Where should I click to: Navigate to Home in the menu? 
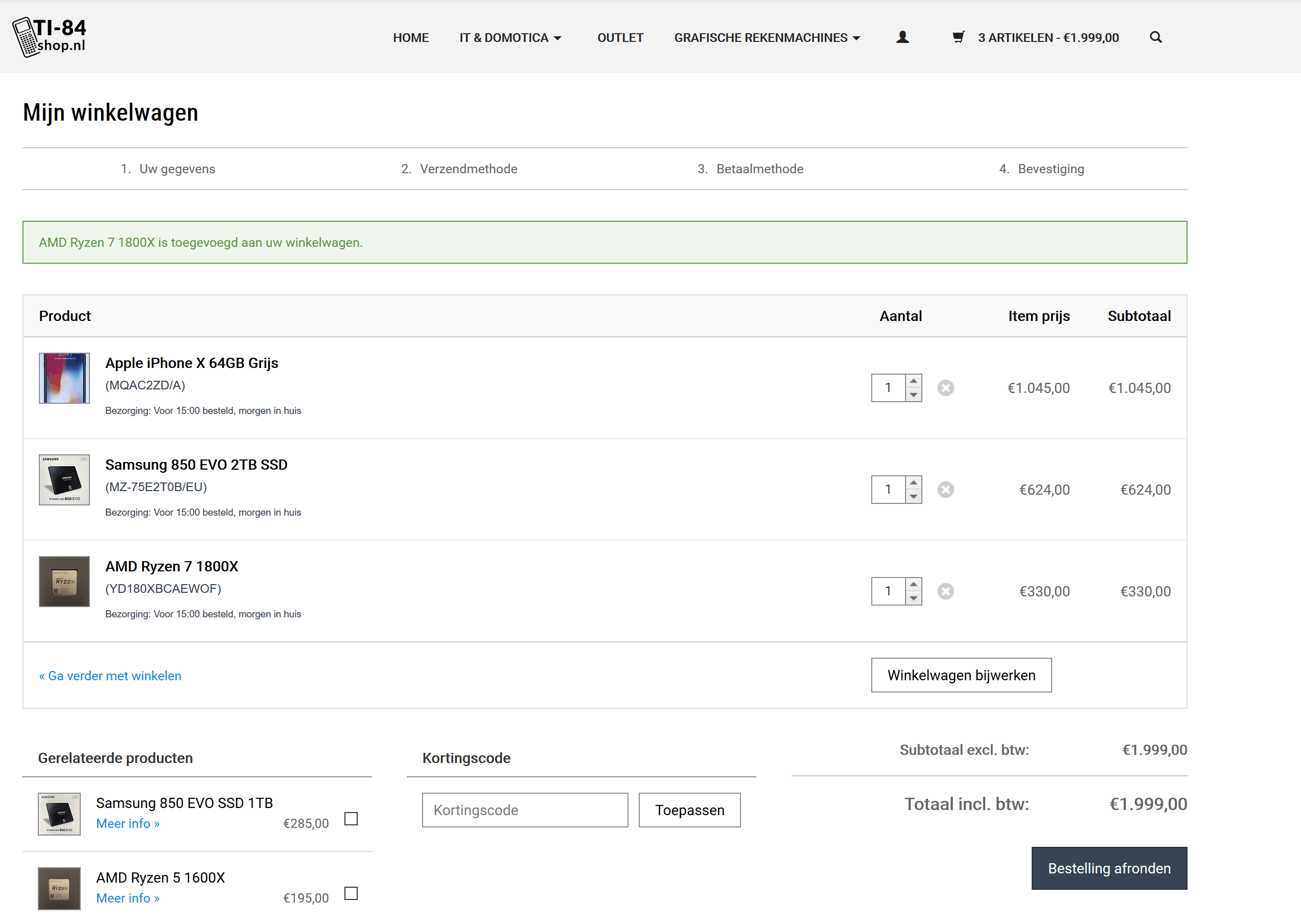point(411,37)
